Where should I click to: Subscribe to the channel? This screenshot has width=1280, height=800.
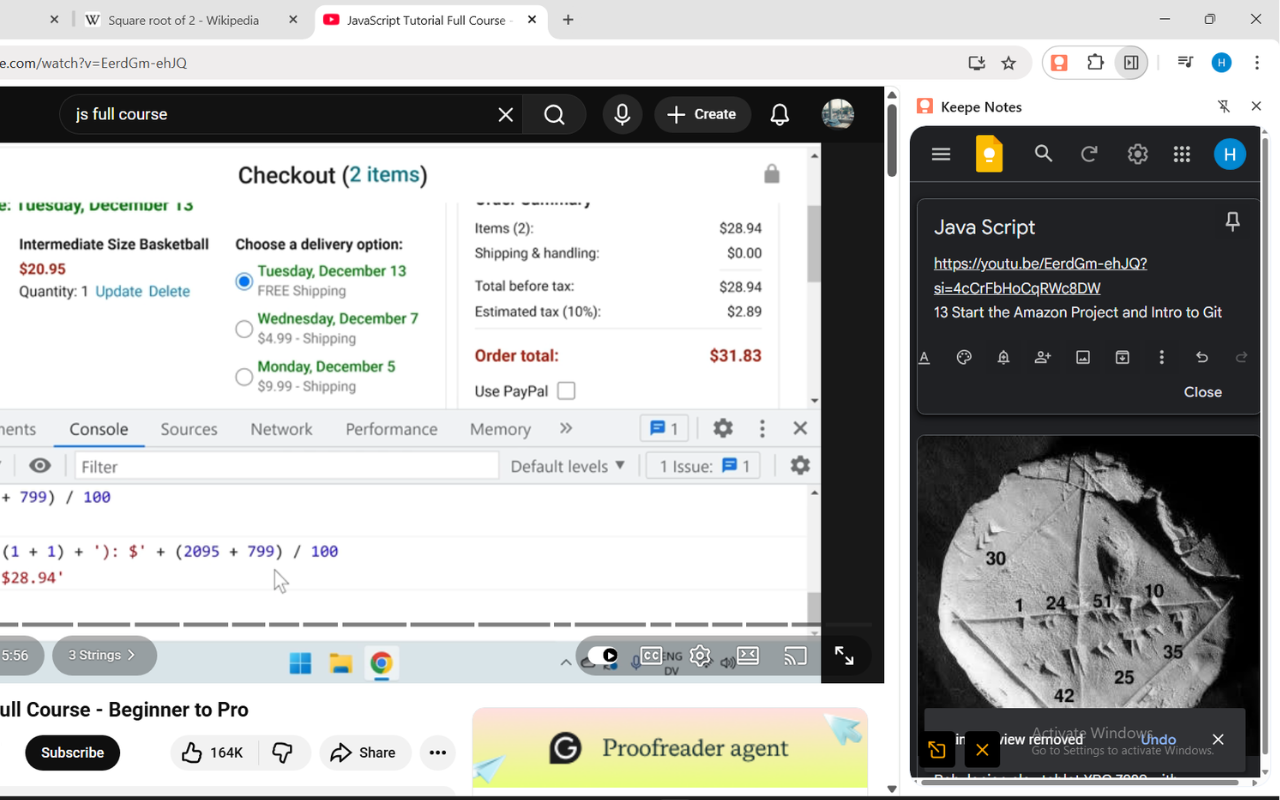[73, 753]
